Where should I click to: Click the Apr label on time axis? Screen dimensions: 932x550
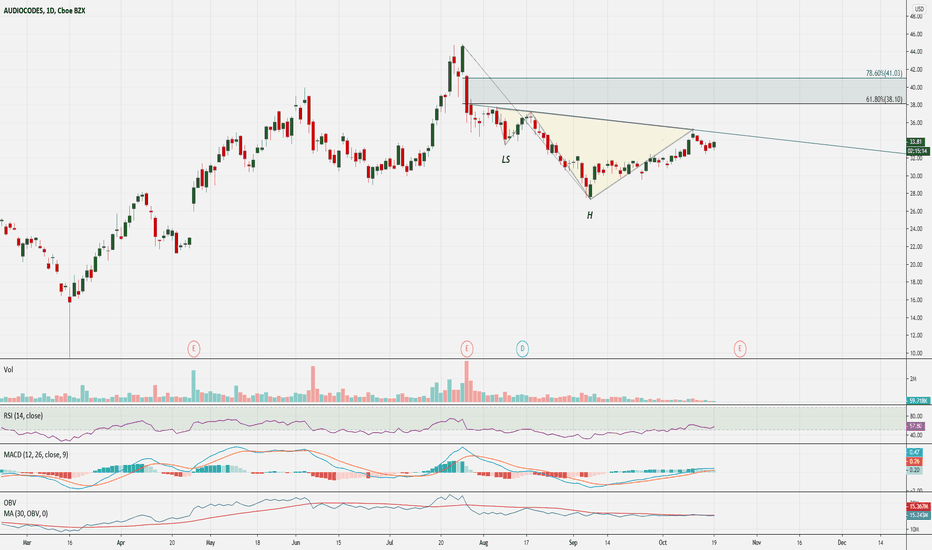tap(121, 542)
